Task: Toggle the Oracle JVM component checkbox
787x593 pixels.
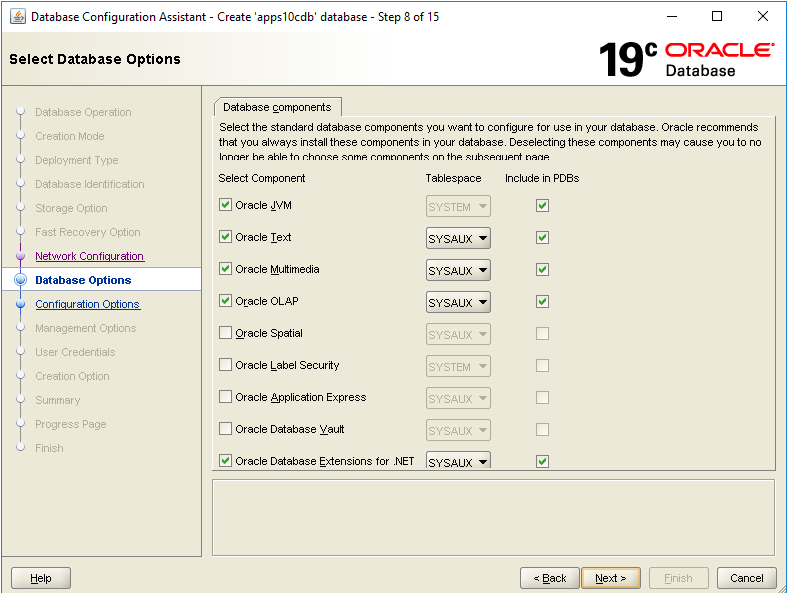Action: (x=225, y=205)
